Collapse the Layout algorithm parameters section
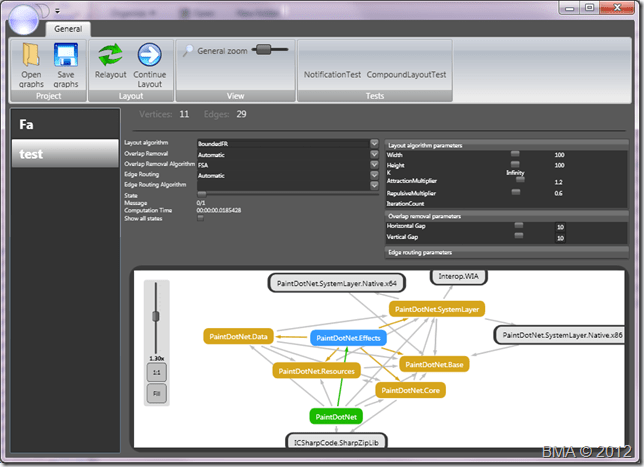 [506, 145]
